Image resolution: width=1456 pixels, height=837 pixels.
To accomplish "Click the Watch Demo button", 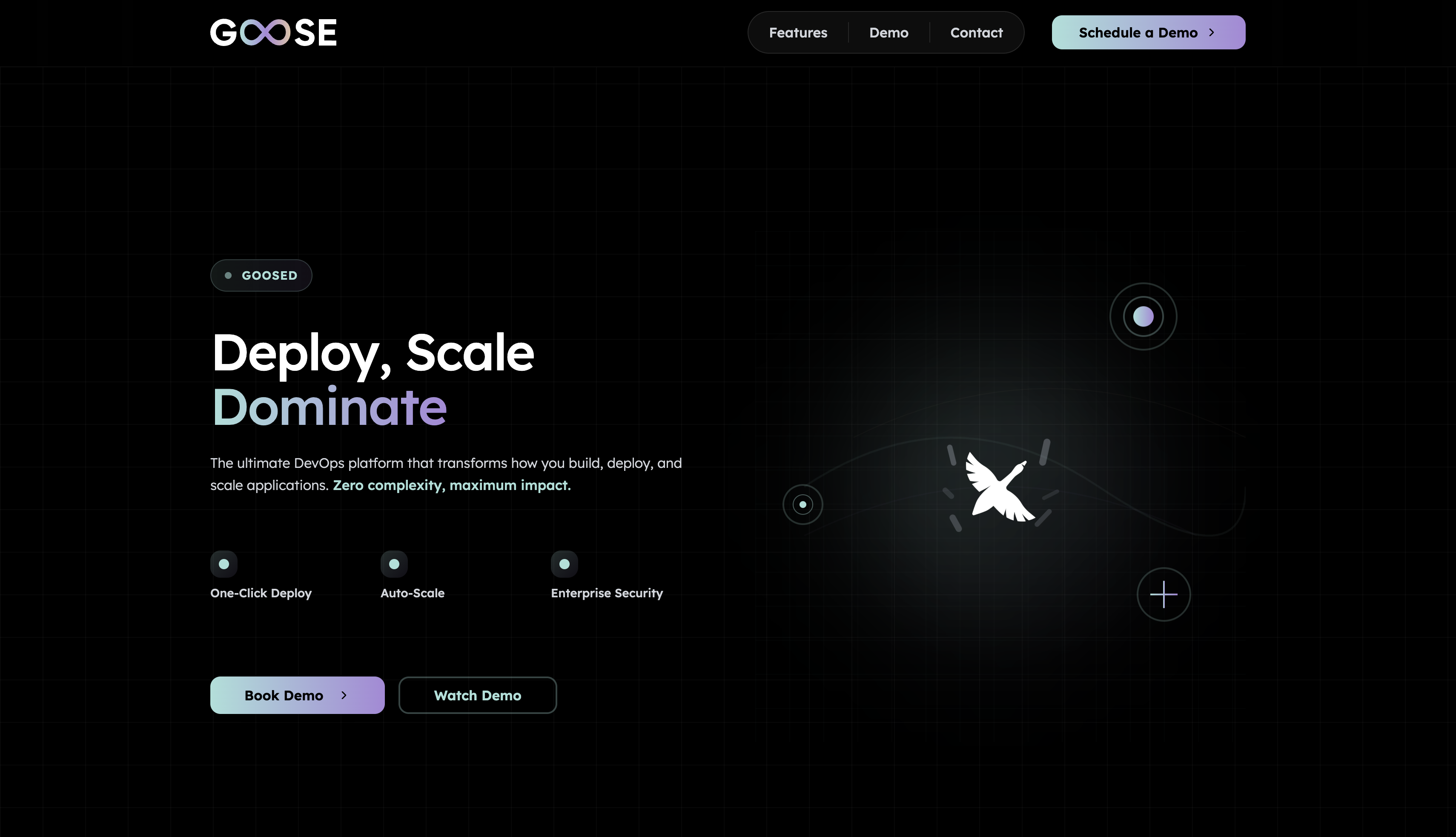I will pos(477,695).
